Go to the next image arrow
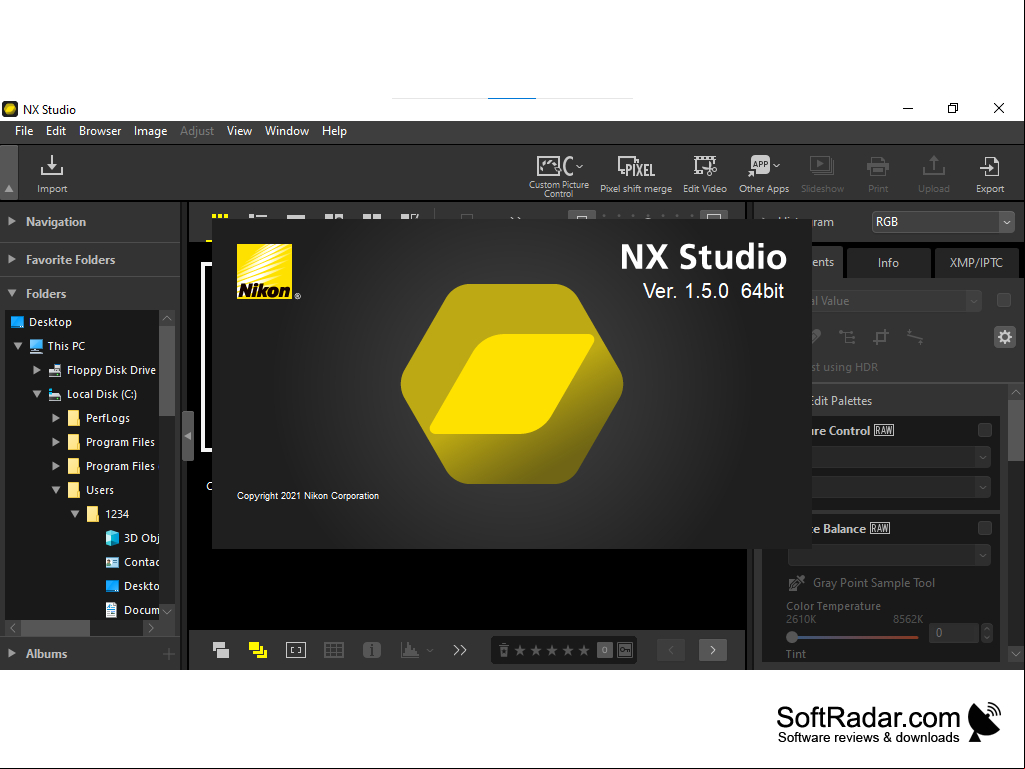Image resolution: width=1025 pixels, height=769 pixels. coord(713,650)
